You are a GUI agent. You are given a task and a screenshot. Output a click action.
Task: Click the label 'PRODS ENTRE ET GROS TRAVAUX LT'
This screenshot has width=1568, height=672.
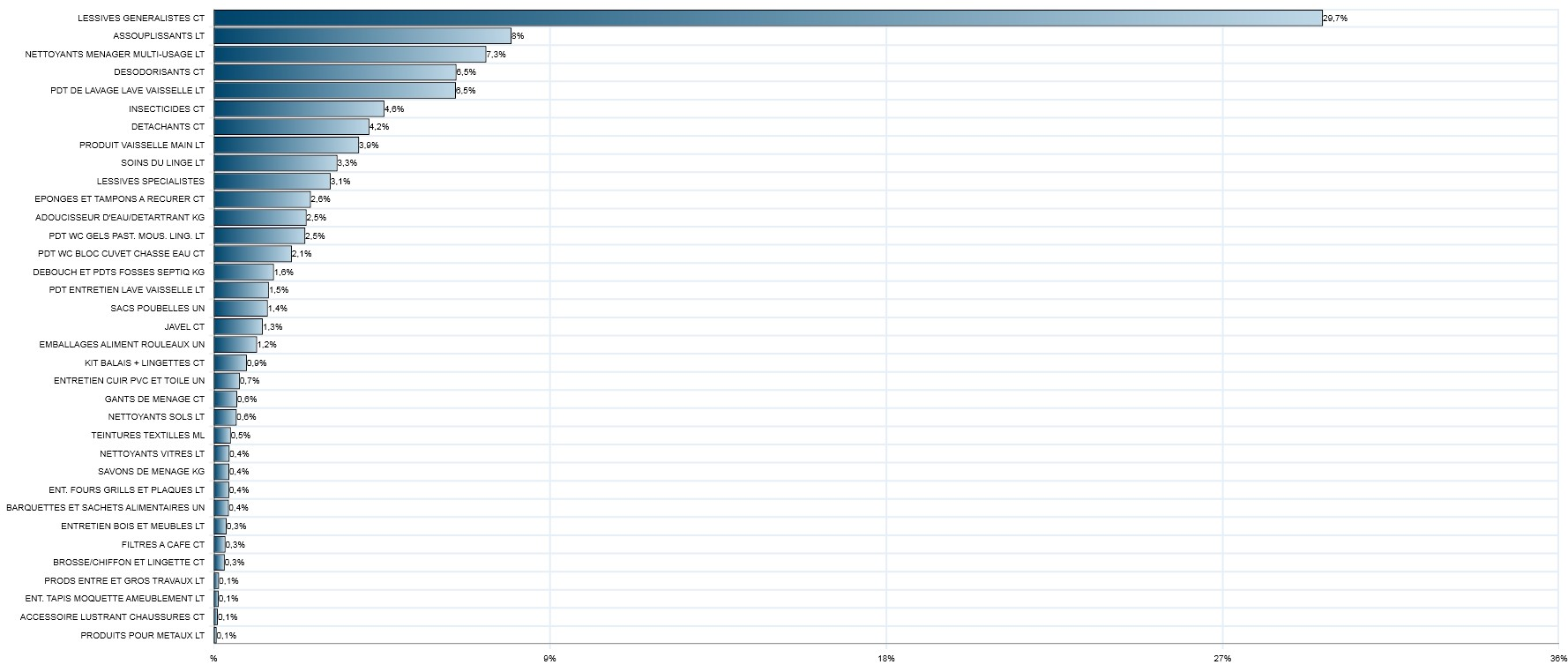click(x=124, y=580)
